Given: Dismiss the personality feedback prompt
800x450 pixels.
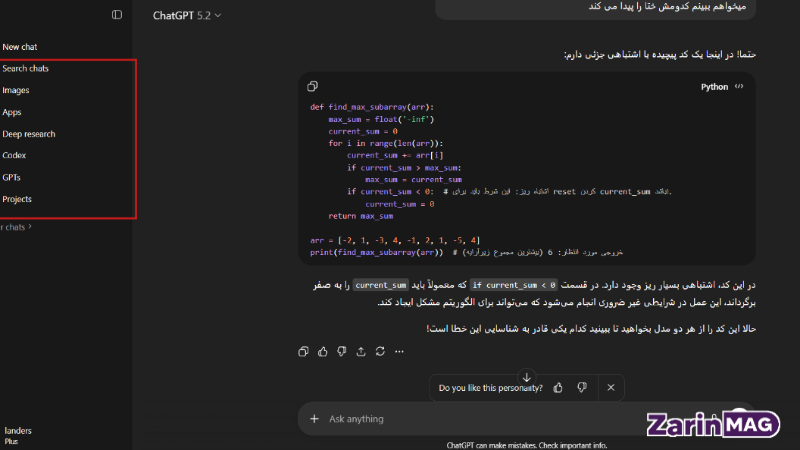Looking at the screenshot, I should (x=611, y=388).
